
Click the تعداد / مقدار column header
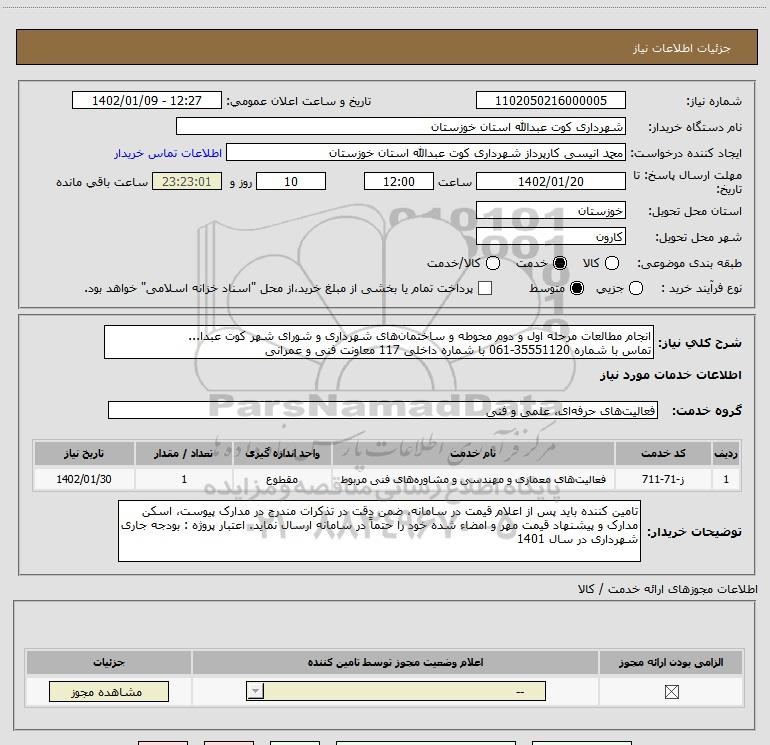184,453
